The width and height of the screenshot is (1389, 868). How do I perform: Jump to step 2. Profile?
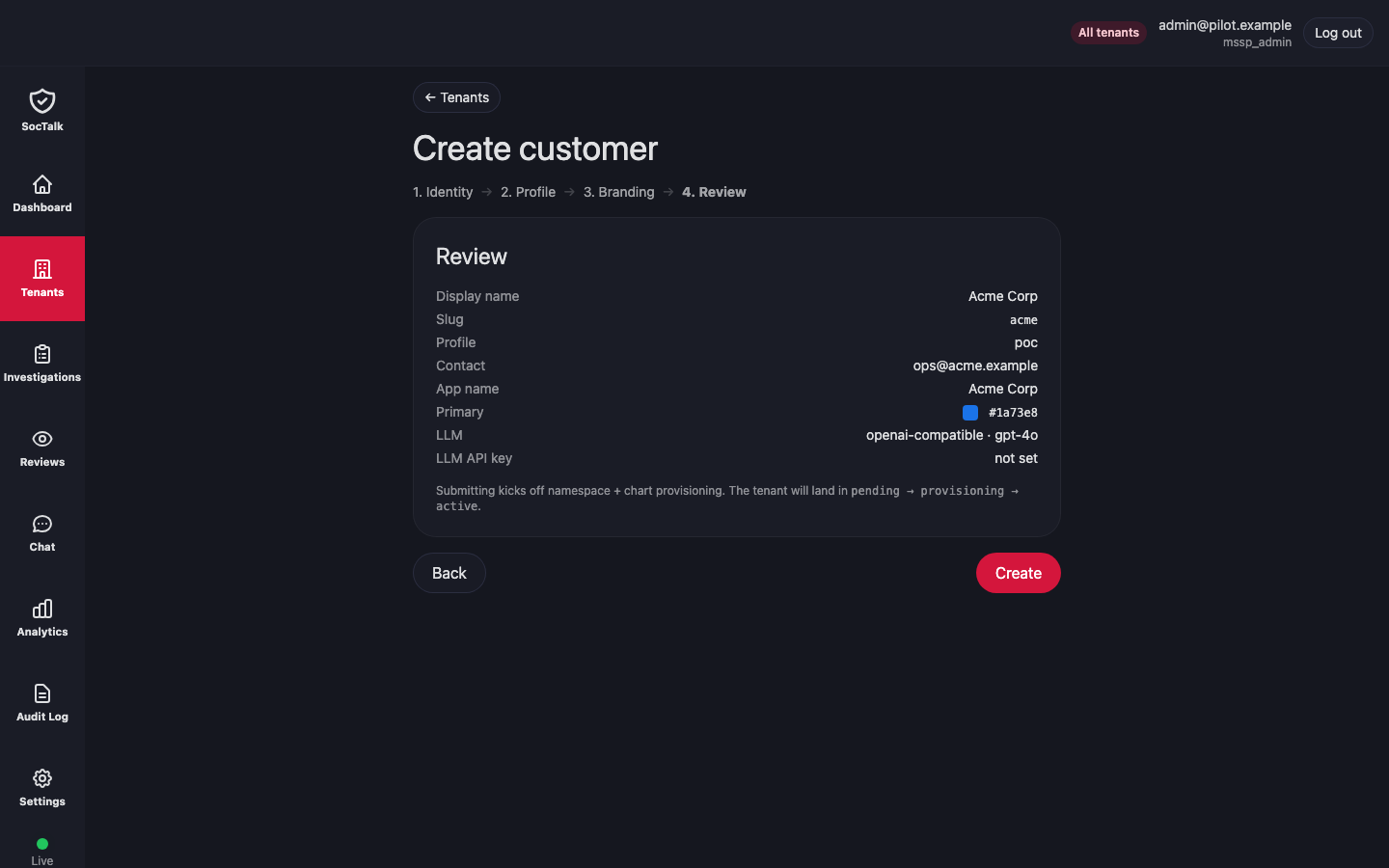tap(528, 192)
